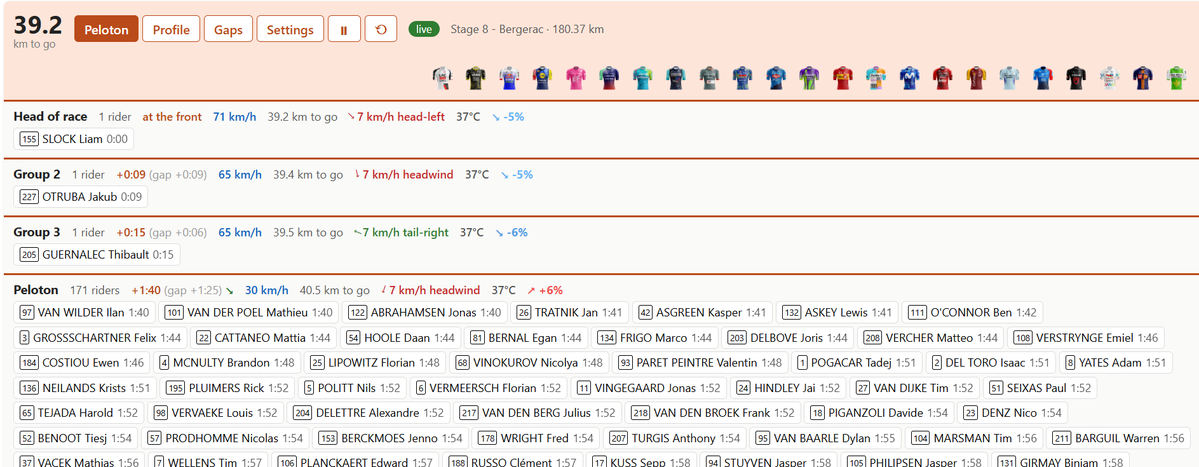Select the blue jersey with red sleeves
Viewport: 1199px width, 467px height.
(x=1043, y=77)
